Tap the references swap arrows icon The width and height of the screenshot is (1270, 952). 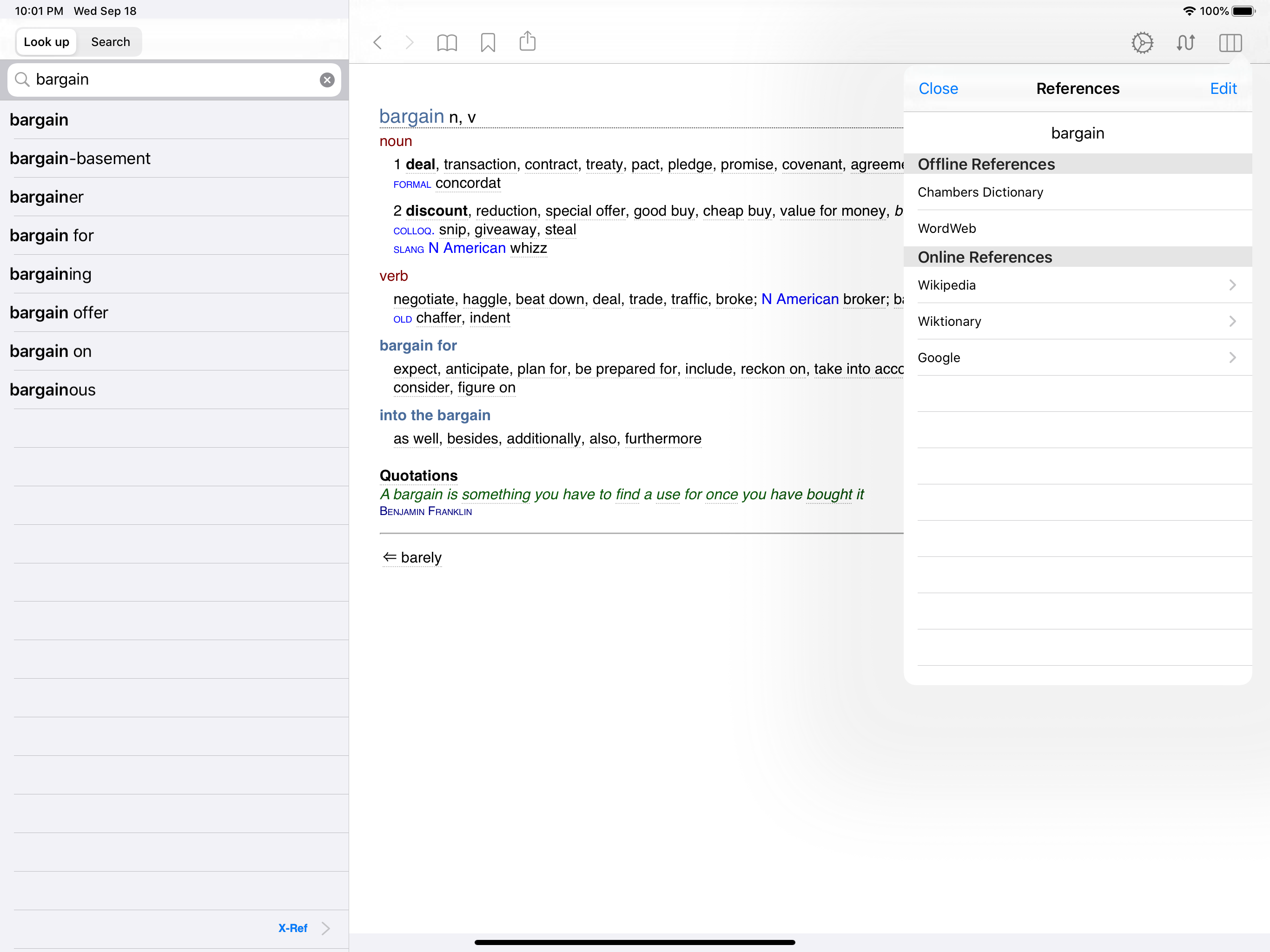1185,42
